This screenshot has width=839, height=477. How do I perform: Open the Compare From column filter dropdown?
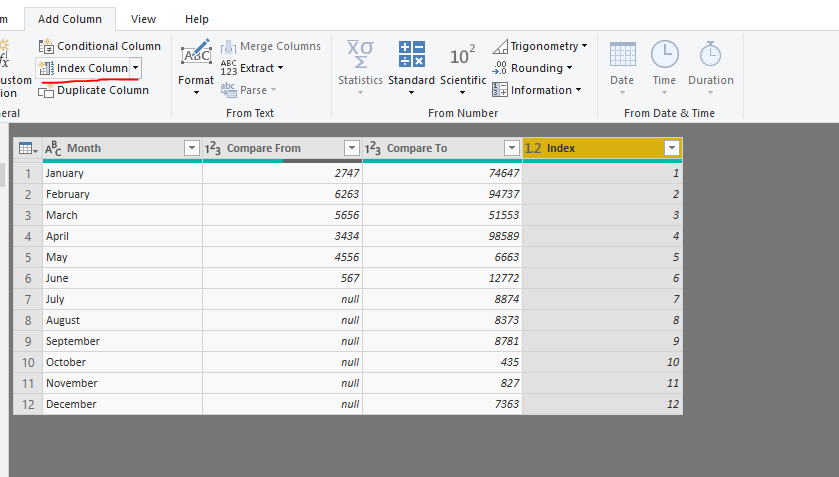click(352, 148)
